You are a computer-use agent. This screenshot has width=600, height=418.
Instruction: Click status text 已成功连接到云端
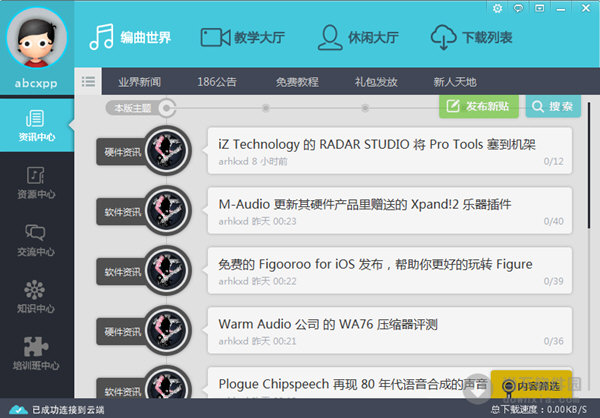(68, 410)
